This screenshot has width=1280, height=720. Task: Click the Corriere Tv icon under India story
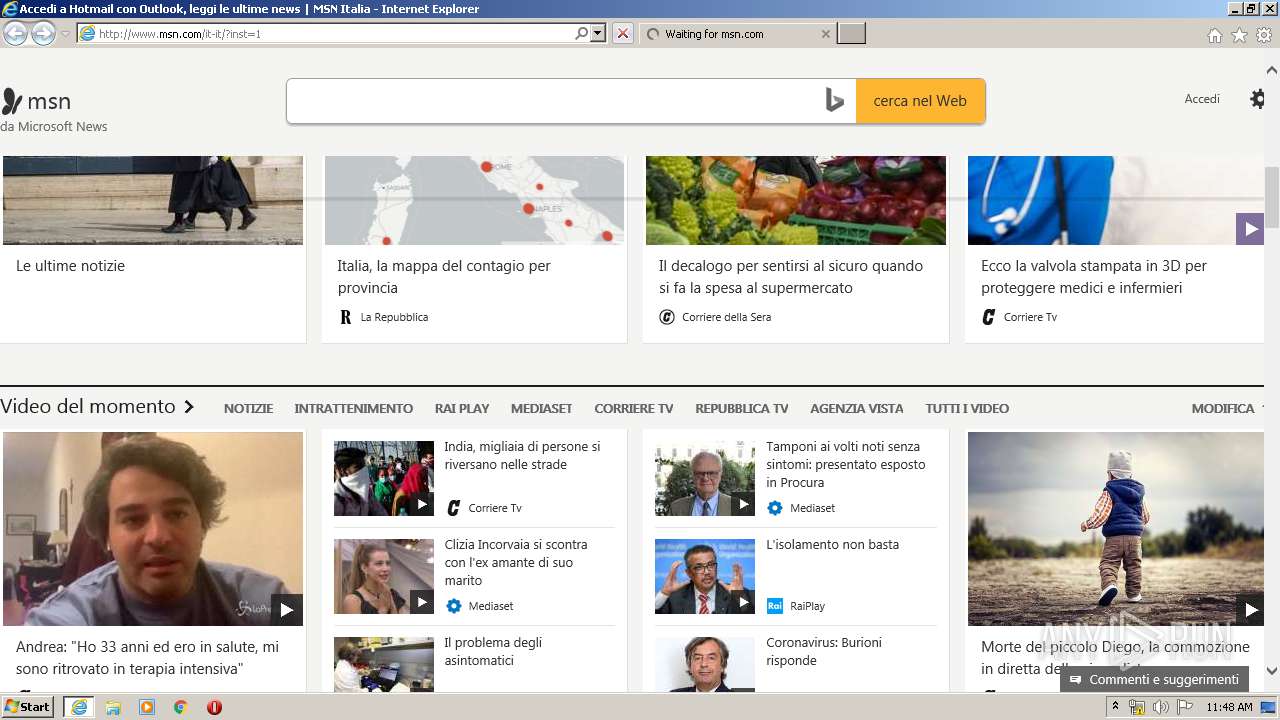tap(453, 508)
